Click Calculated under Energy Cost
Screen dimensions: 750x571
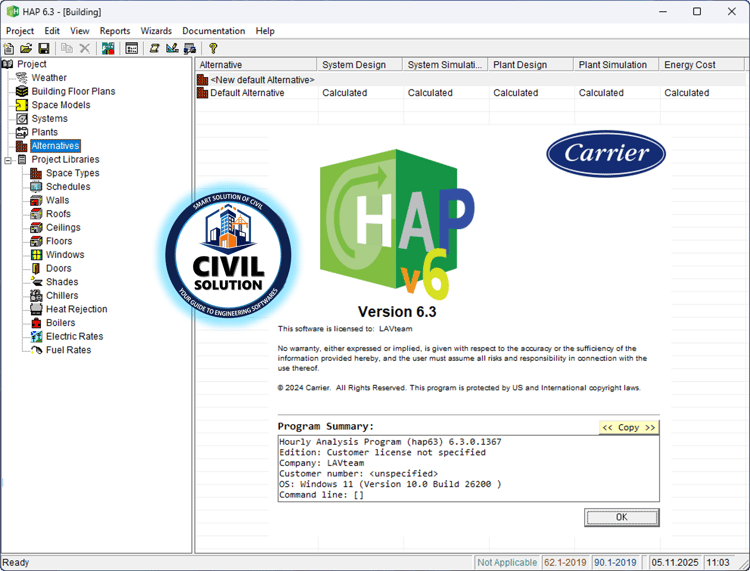(686, 93)
